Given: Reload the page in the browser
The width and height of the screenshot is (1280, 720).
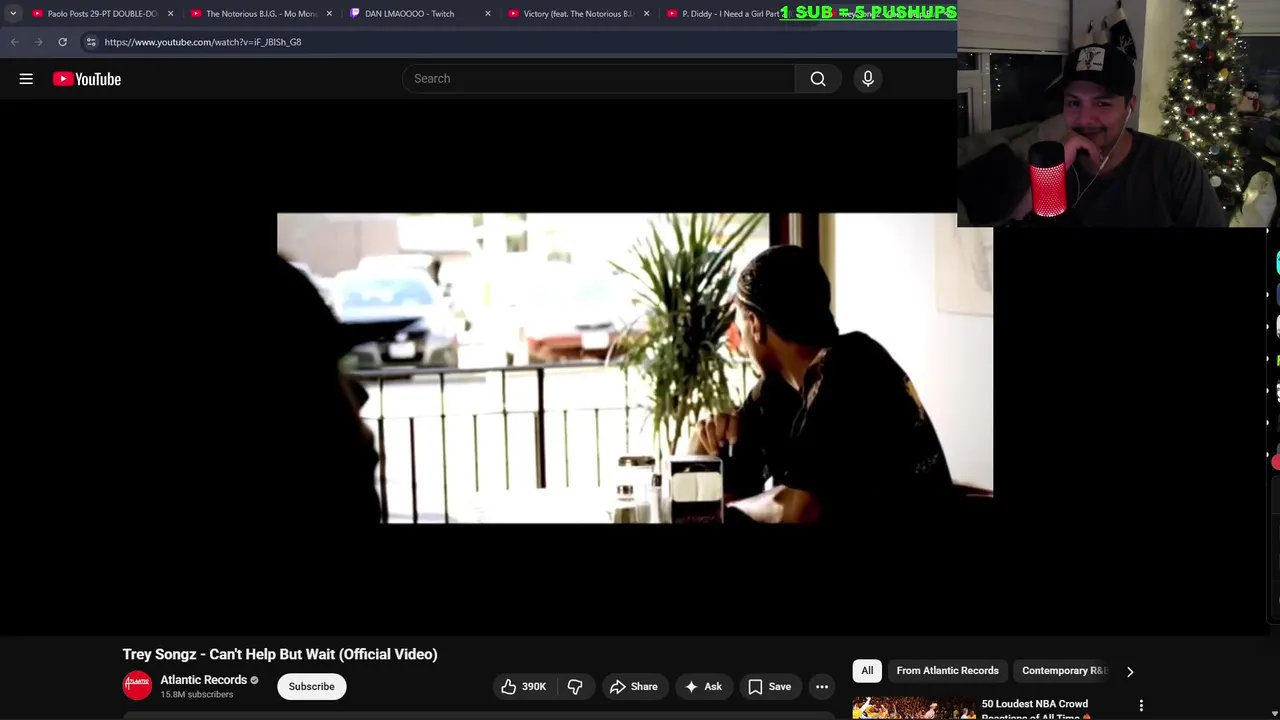Looking at the screenshot, I should click(x=62, y=42).
